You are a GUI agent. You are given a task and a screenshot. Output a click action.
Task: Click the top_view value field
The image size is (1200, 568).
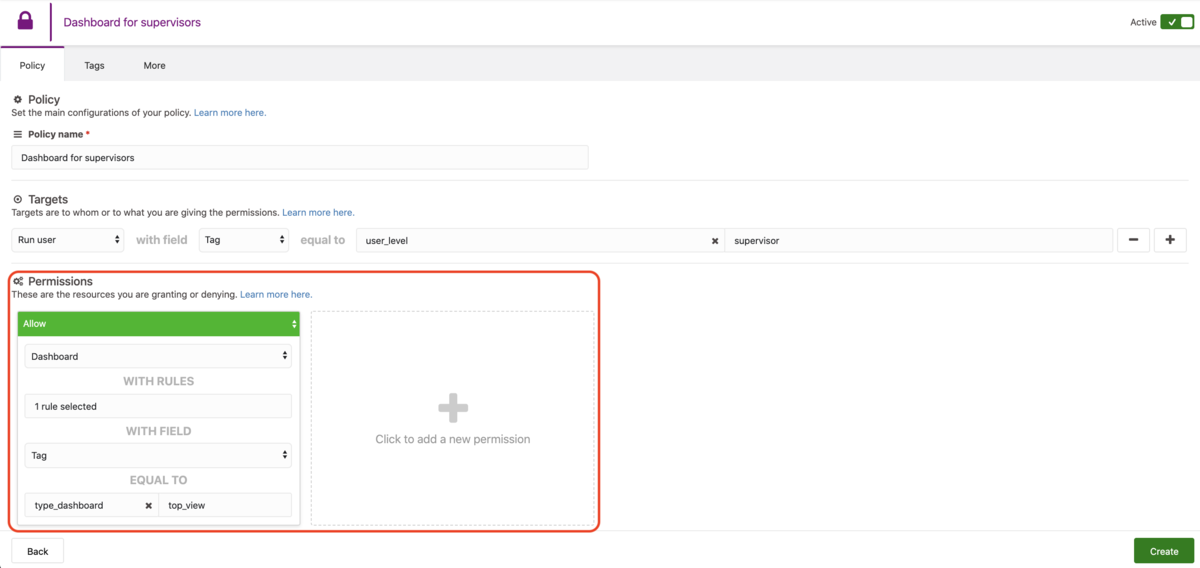(x=225, y=505)
